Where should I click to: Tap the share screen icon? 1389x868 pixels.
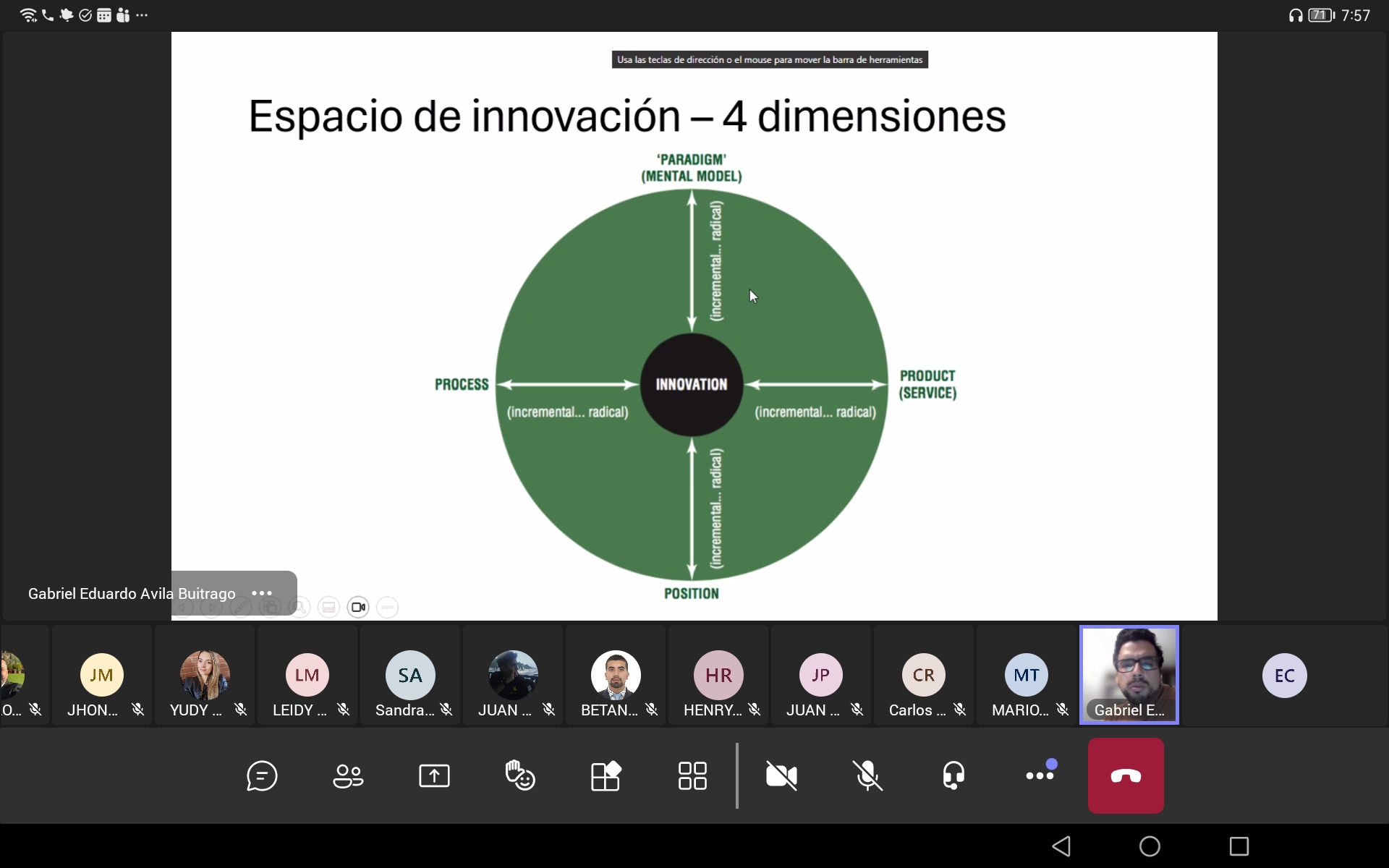pyautogui.click(x=434, y=776)
